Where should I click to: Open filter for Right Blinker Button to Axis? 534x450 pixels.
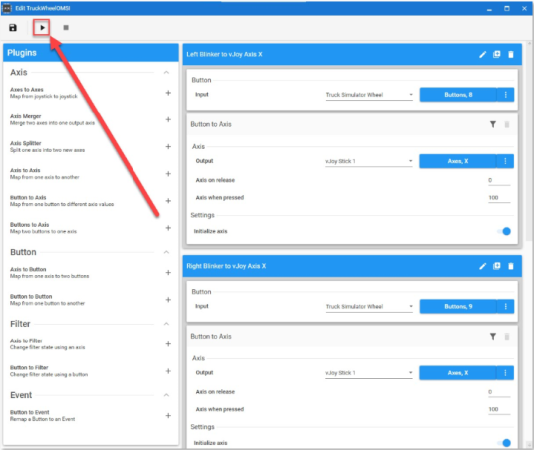(493, 337)
